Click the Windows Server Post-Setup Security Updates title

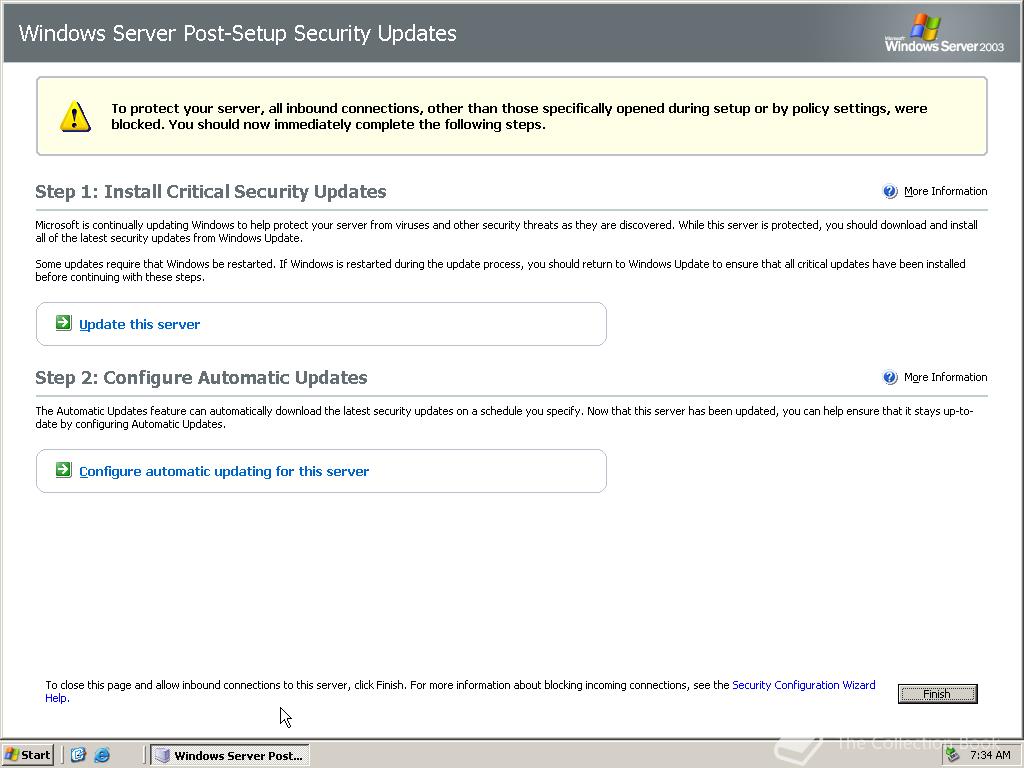click(238, 33)
